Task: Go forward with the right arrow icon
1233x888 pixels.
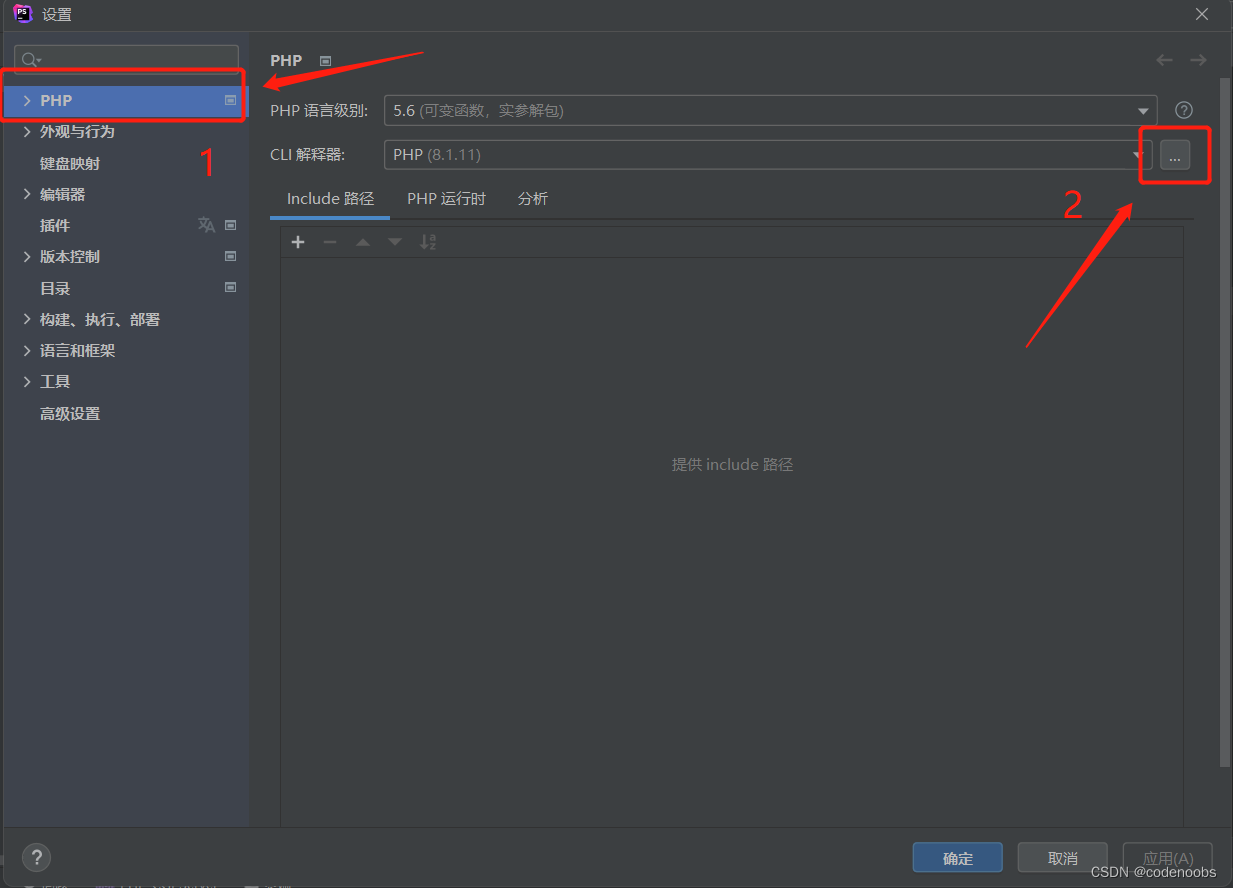Action: 1198,60
